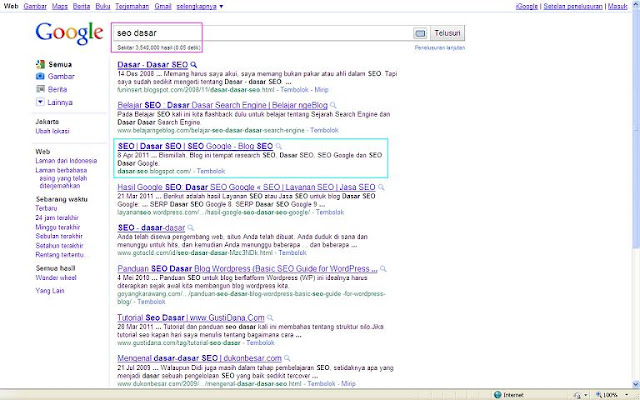
Task: Filter results by Setahun terakhir
Action: 59,246
